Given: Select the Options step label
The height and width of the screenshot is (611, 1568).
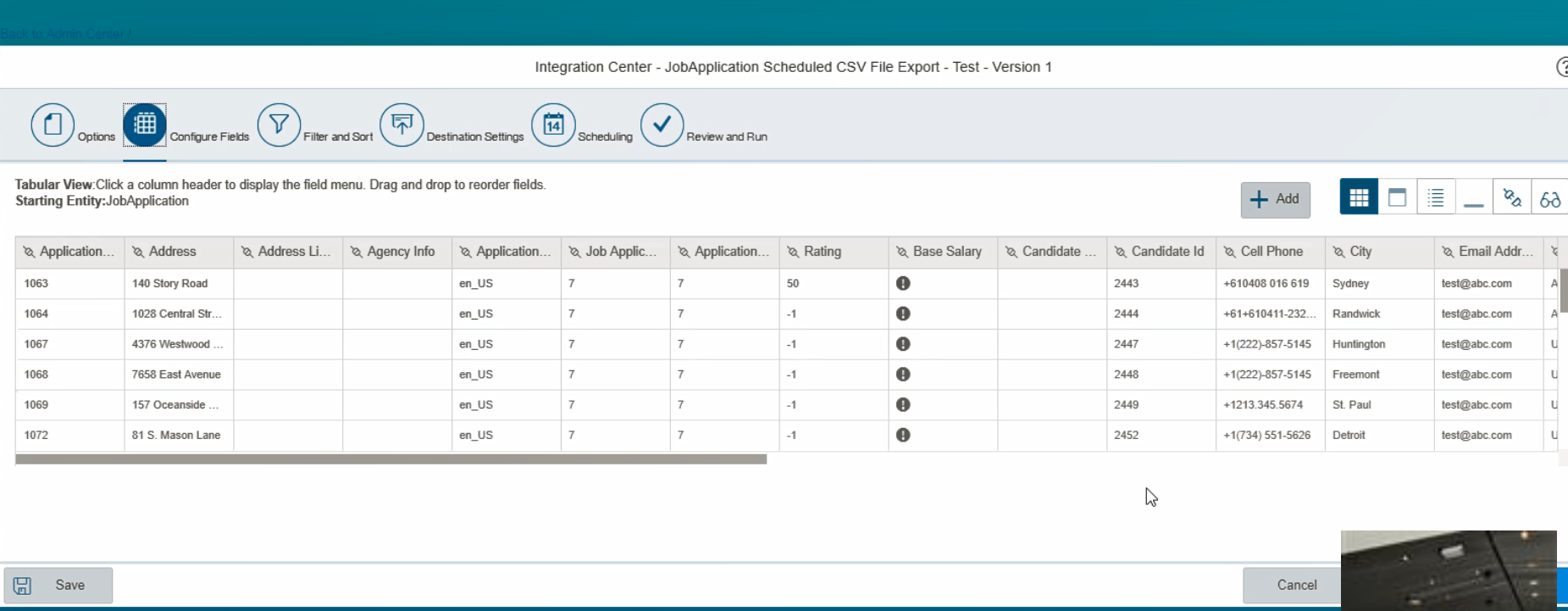Looking at the screenshot, I should click(97, 136).
